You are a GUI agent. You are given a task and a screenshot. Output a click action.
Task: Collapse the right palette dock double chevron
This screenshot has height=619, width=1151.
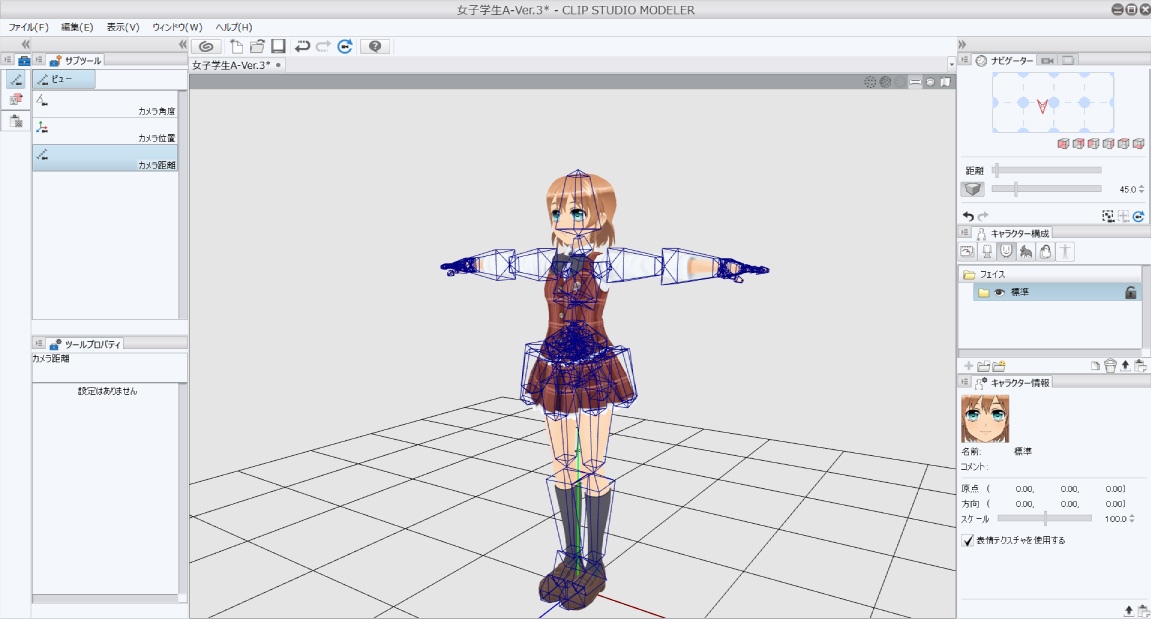coord(962,45)
